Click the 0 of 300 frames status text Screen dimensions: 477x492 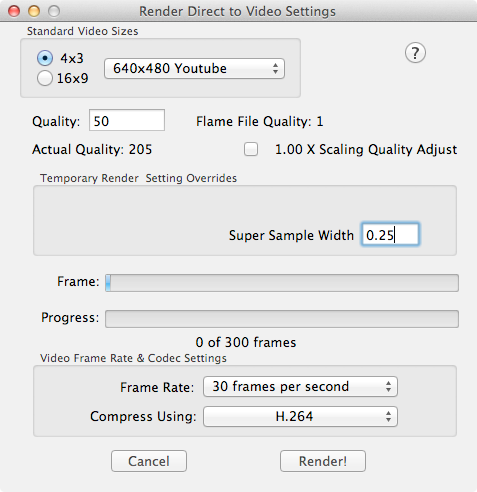click(246, 342)
